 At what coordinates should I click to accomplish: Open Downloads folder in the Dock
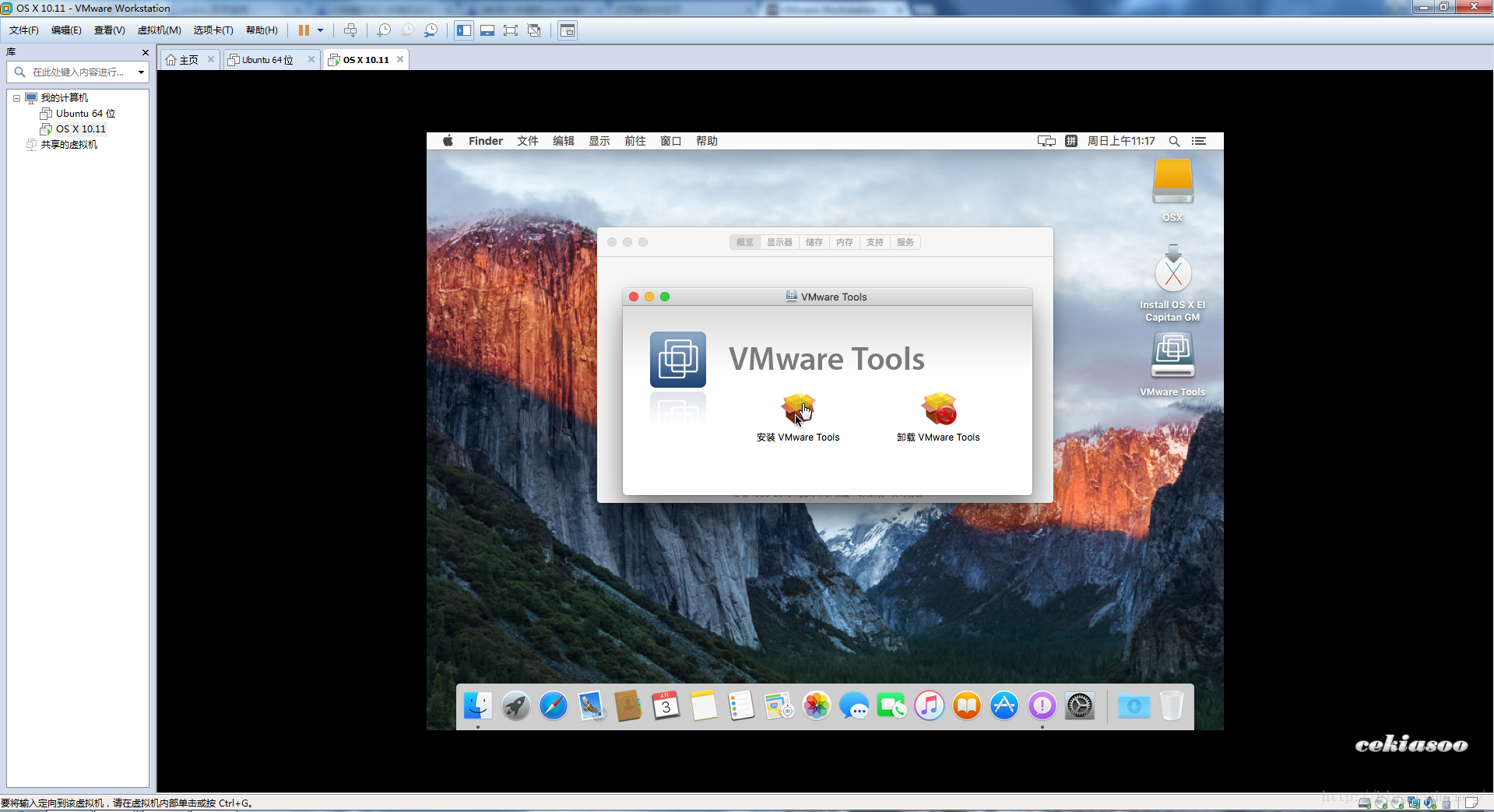1134,706
